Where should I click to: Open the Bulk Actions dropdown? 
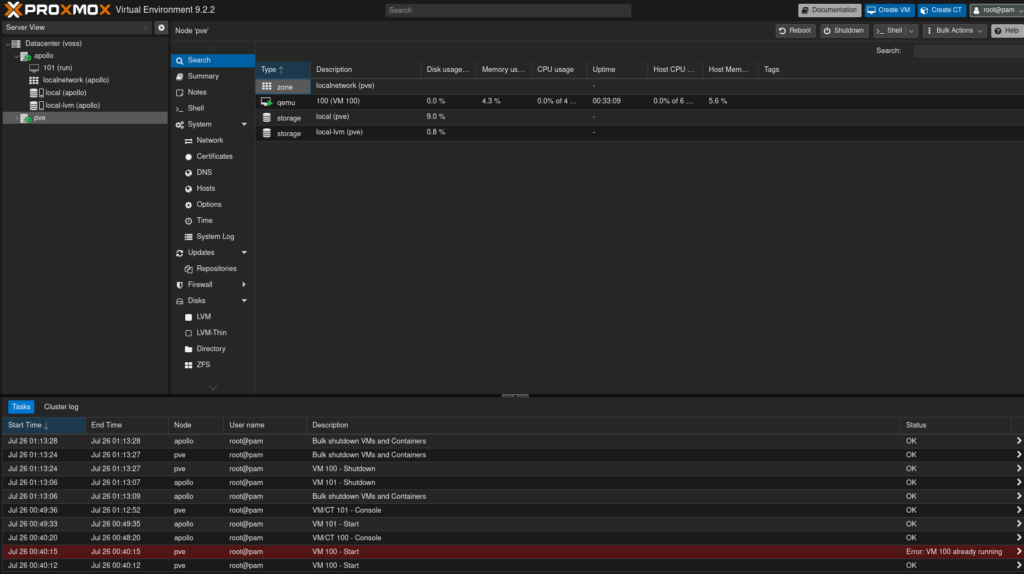tap(954, 31)
